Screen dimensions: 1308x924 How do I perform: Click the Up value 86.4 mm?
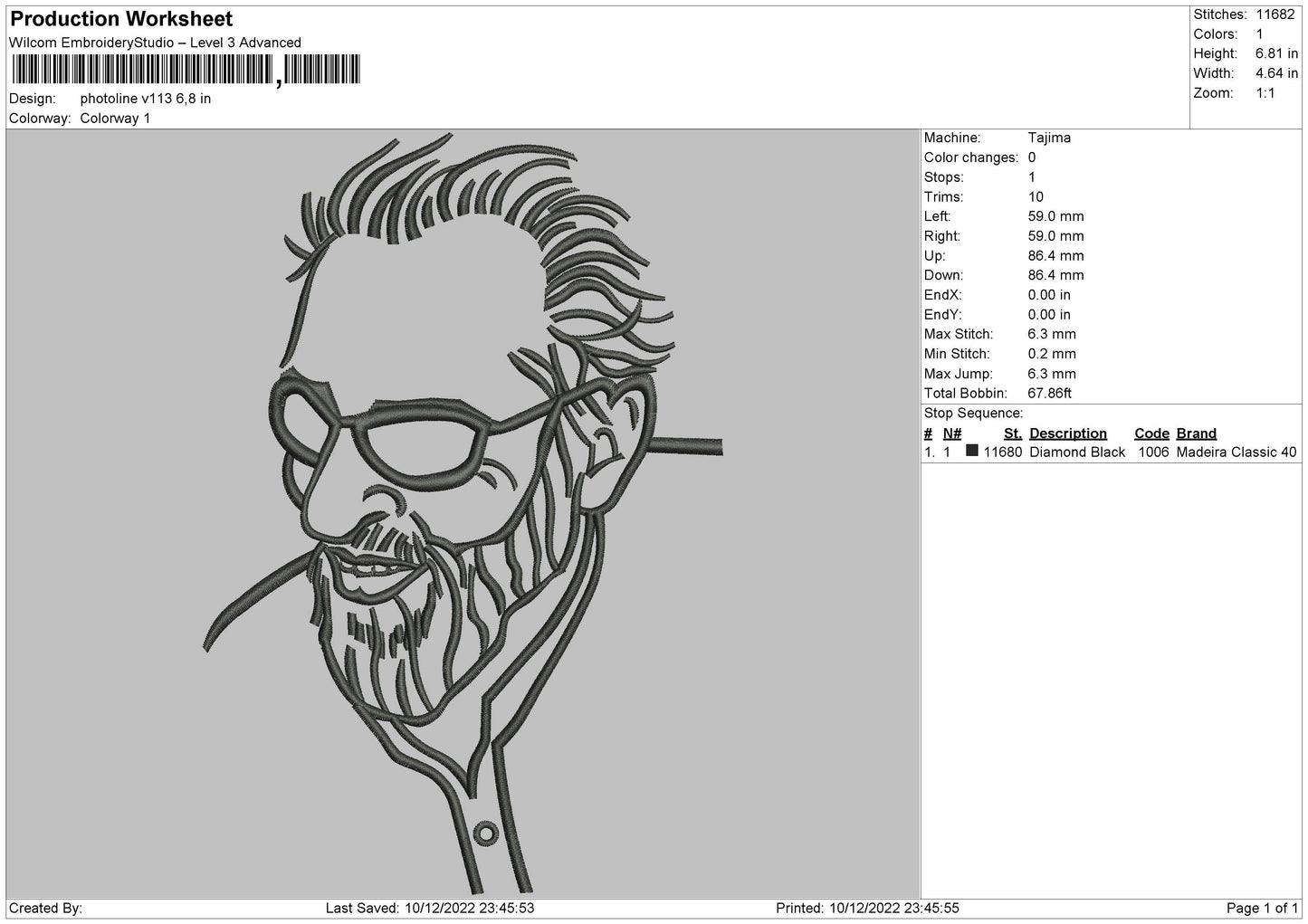click(x=1055, y=256)
